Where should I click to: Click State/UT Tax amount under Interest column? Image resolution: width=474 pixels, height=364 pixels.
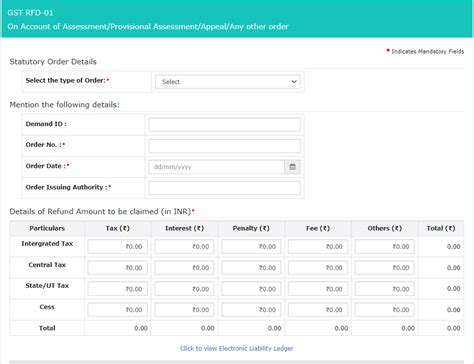184,289
